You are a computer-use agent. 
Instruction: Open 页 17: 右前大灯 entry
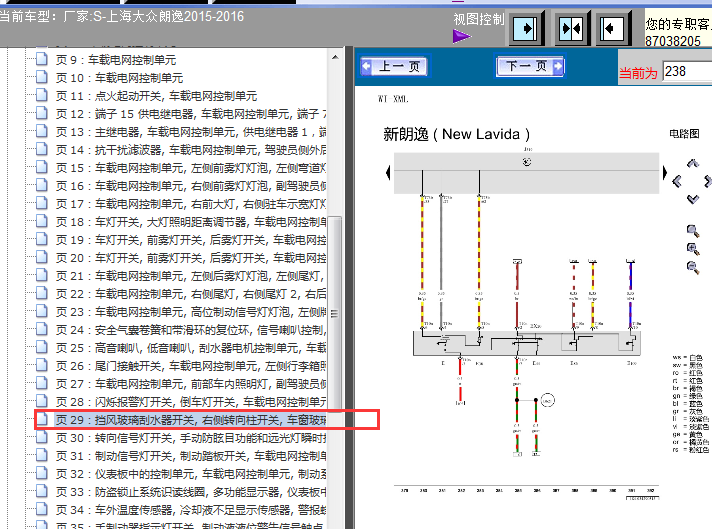191,204
